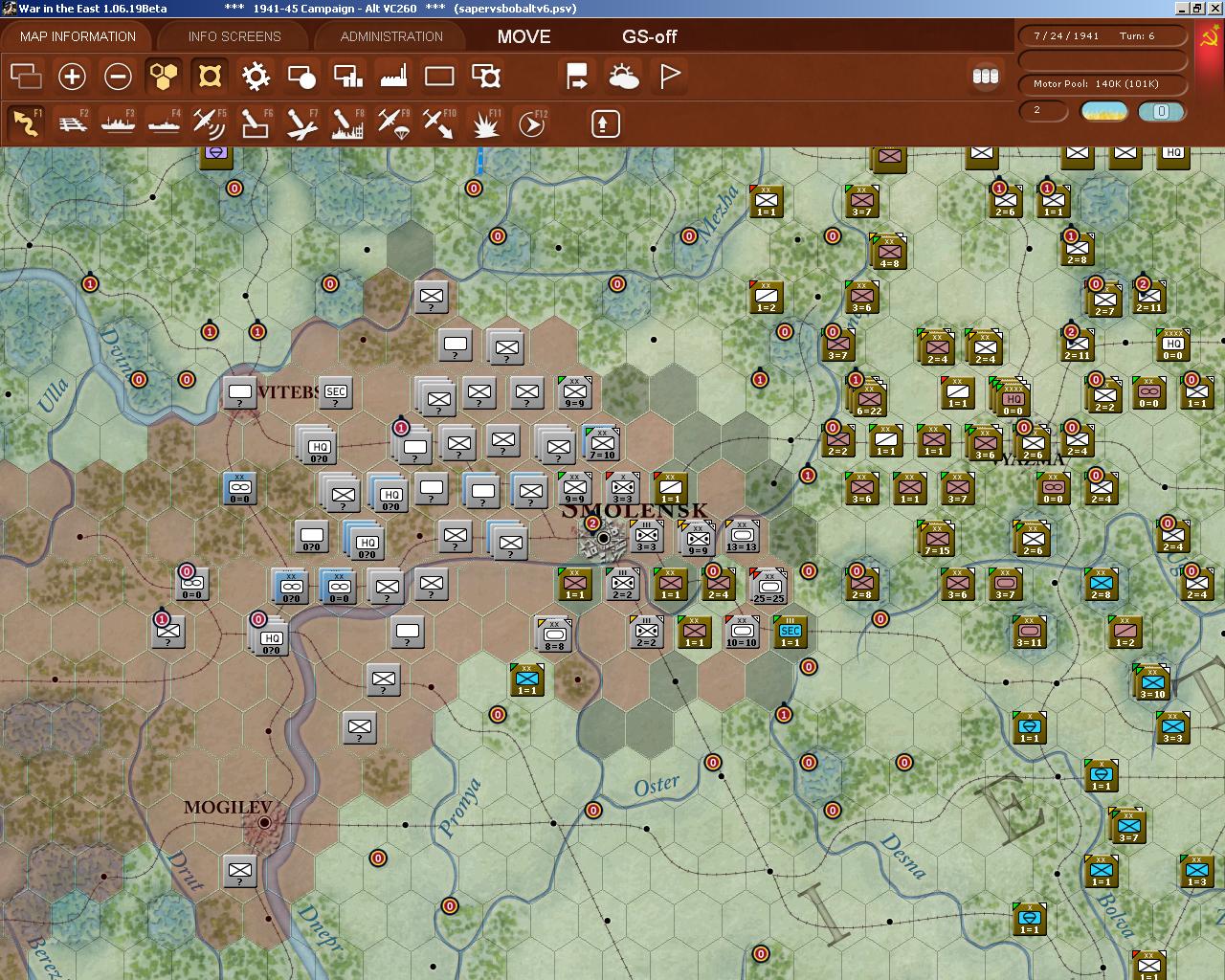1225x980 pixels.
Task: Open the ADMINISTRATION tab
Action: click(391, 36)
